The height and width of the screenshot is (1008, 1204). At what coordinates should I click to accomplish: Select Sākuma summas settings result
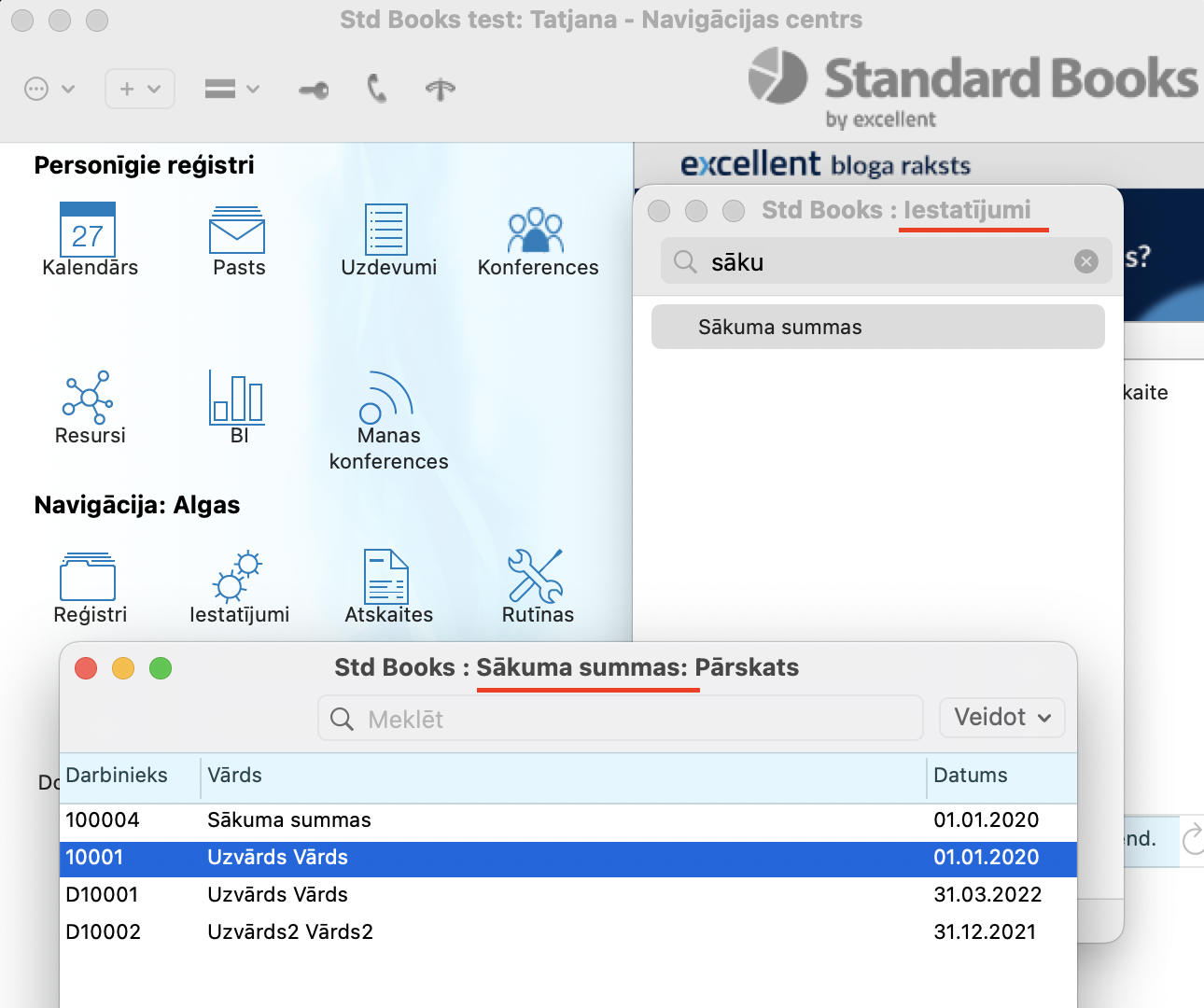coord(877,327)
